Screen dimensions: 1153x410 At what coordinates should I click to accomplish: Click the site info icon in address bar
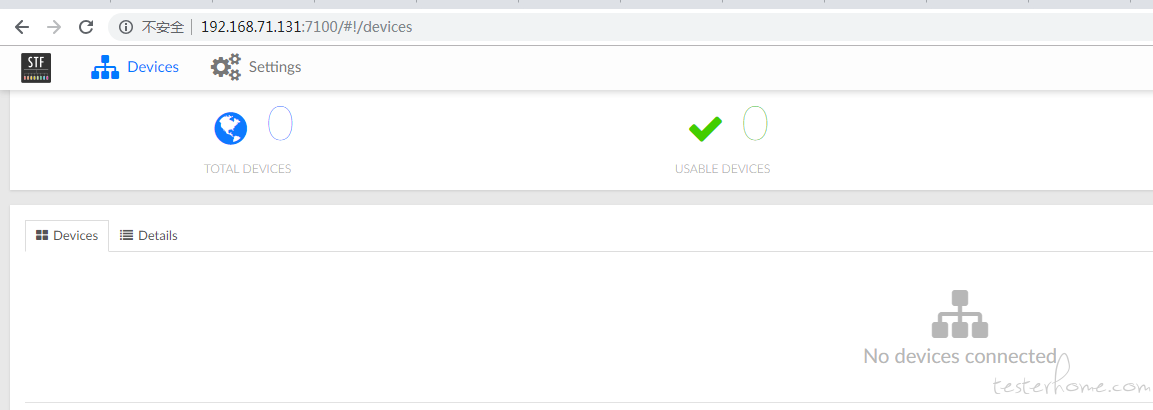126,27
